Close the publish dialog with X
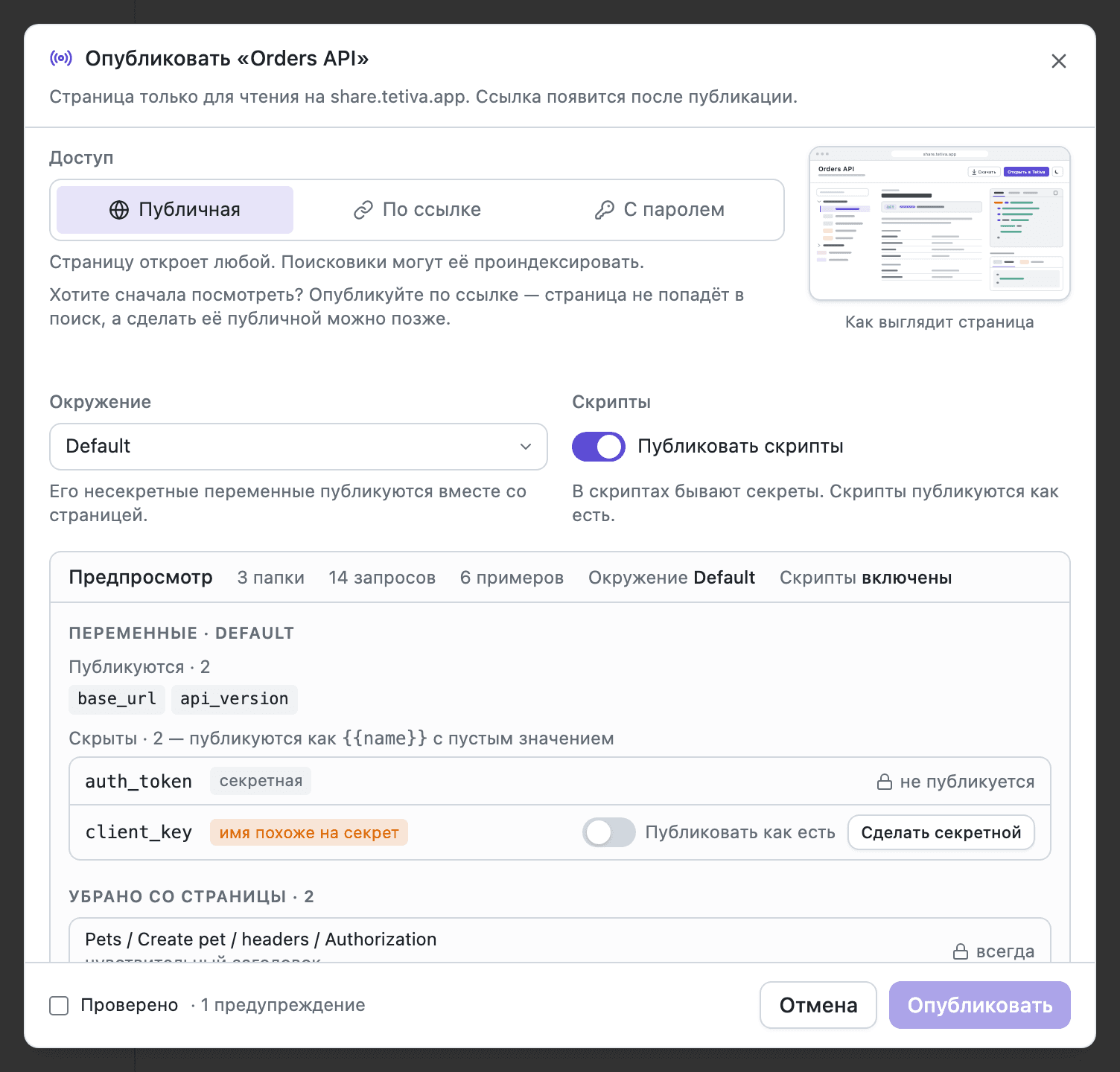Image resolution: width=1120 pixels, height=1072 pixels. [x=1058, y=61]
